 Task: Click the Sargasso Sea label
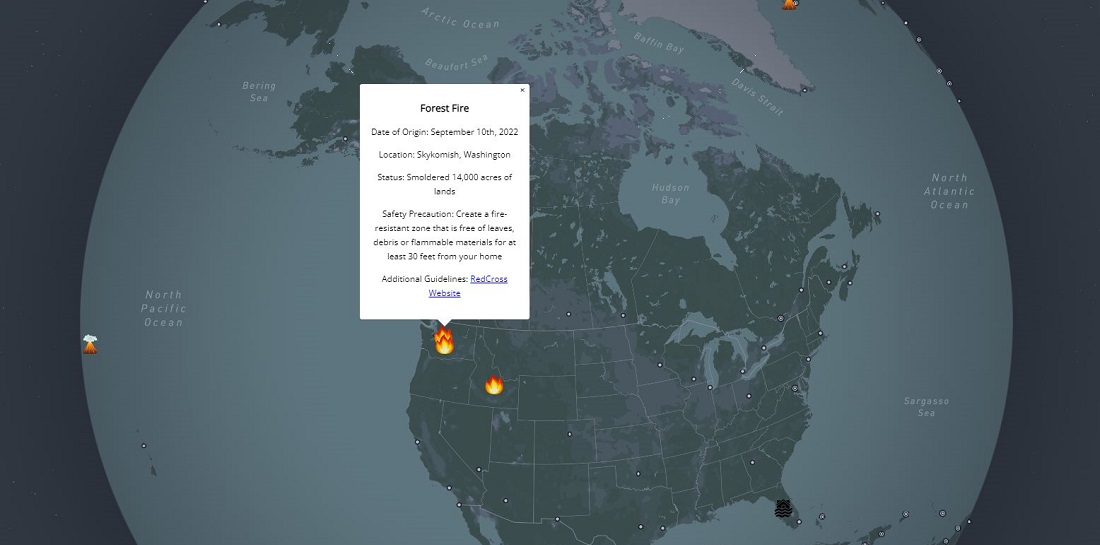pyautogui.click(x=926, y=407)
